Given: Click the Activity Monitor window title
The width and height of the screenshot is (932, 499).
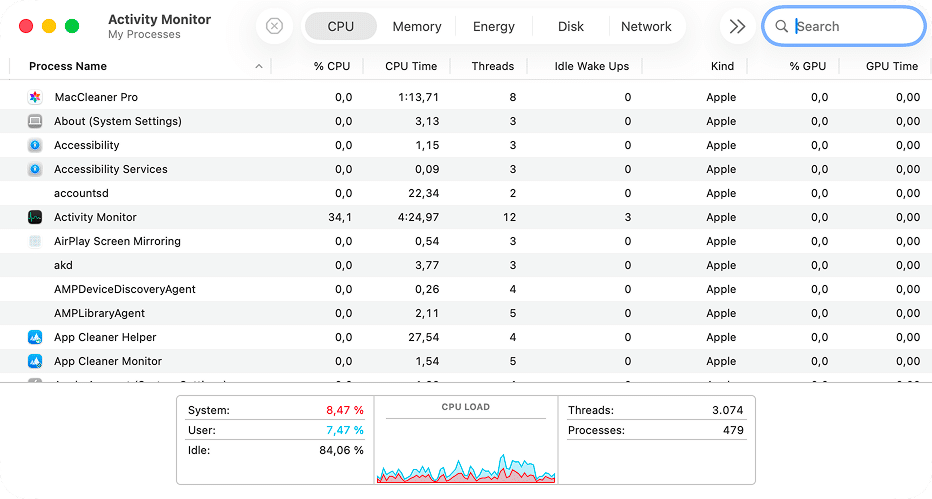Looking at the screenshot, I should point(159,19).
